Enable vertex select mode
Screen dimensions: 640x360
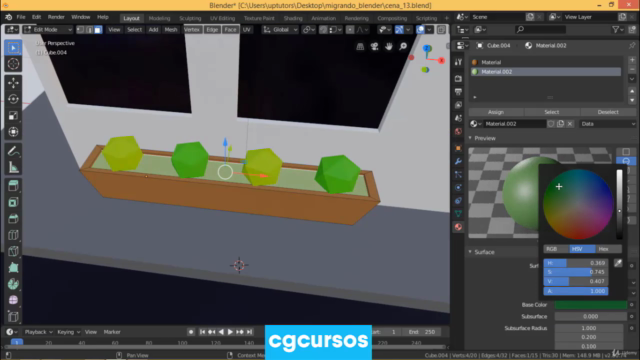click(x=80, y=30)
